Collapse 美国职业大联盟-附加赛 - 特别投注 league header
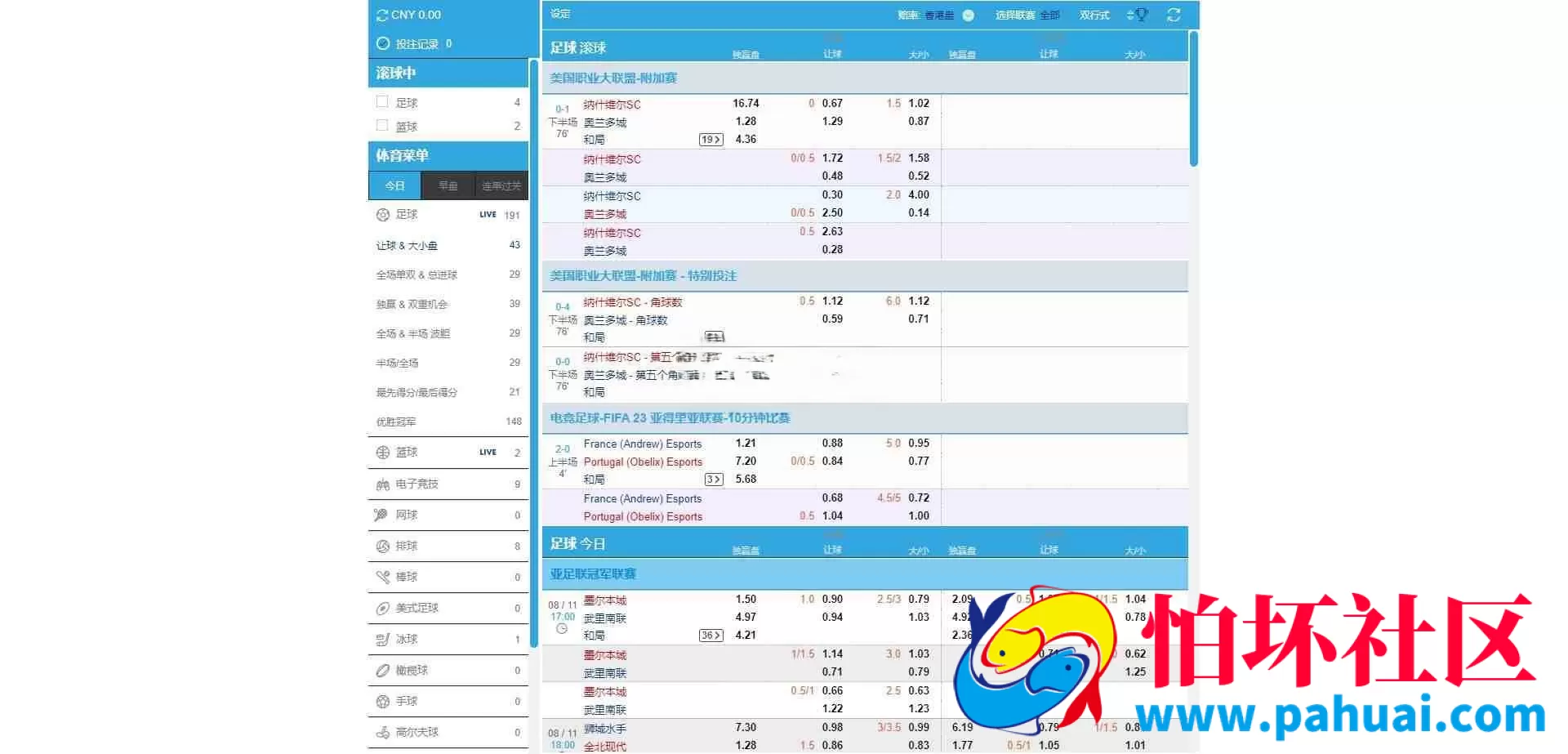 865,276
